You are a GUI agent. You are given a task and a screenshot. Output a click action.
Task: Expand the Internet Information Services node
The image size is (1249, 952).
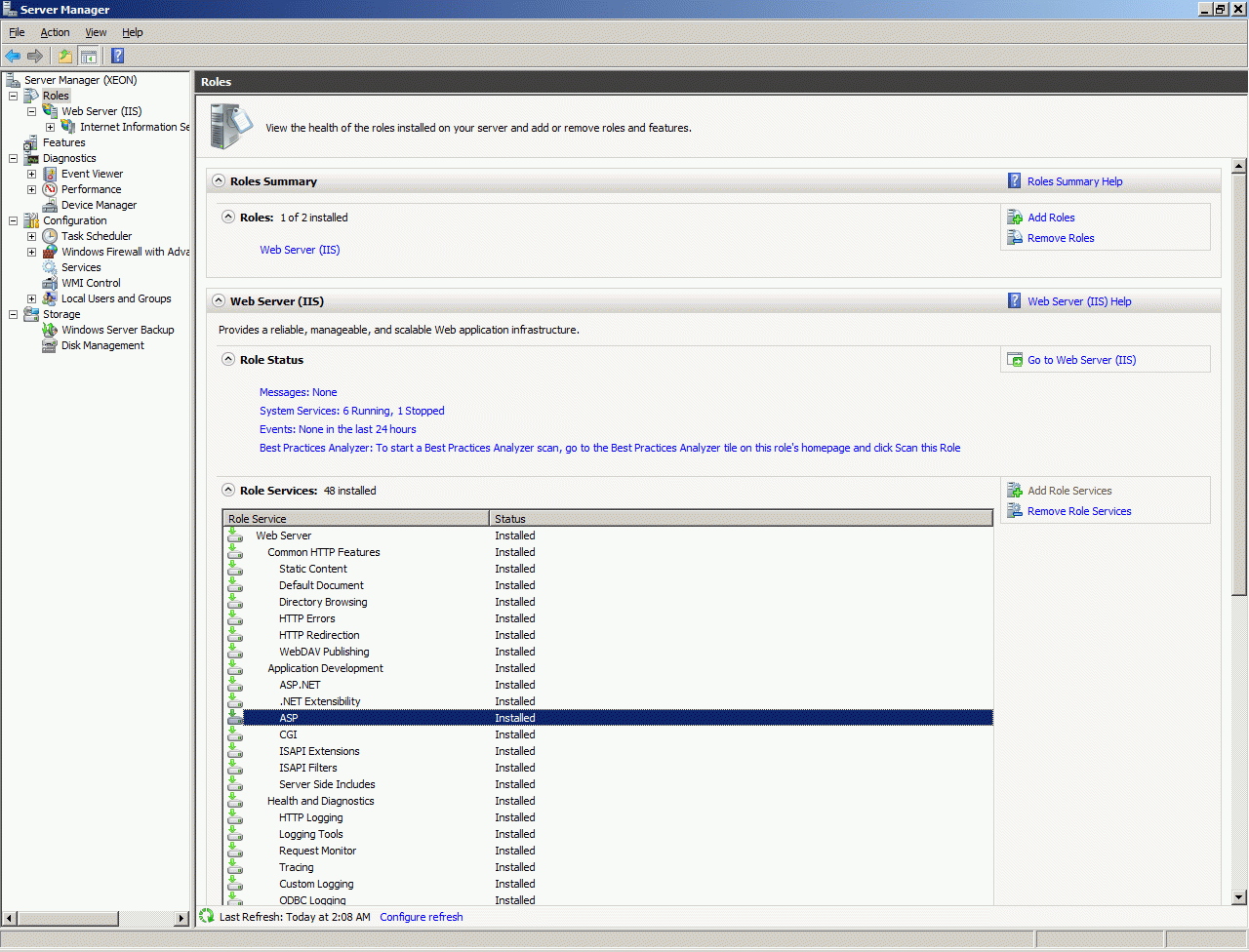point(50,127)
